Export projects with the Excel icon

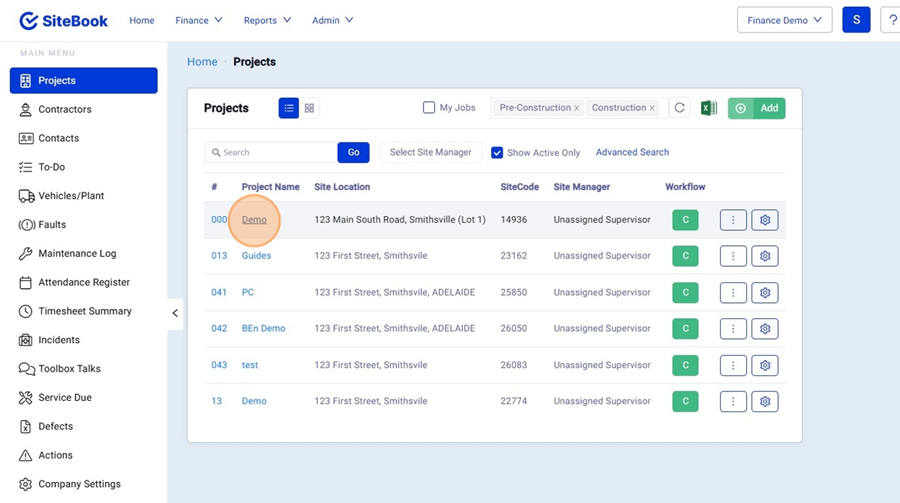click(708, 108)
